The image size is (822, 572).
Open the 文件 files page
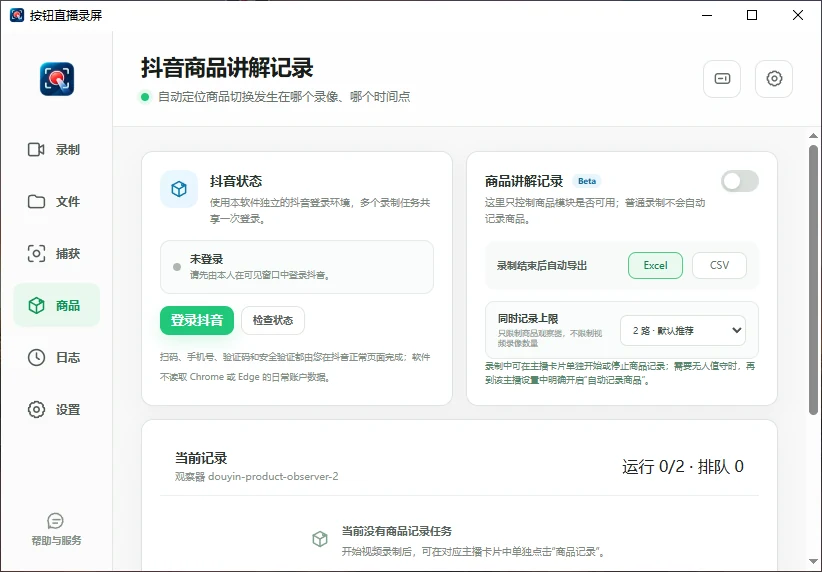tap(57, 201)
